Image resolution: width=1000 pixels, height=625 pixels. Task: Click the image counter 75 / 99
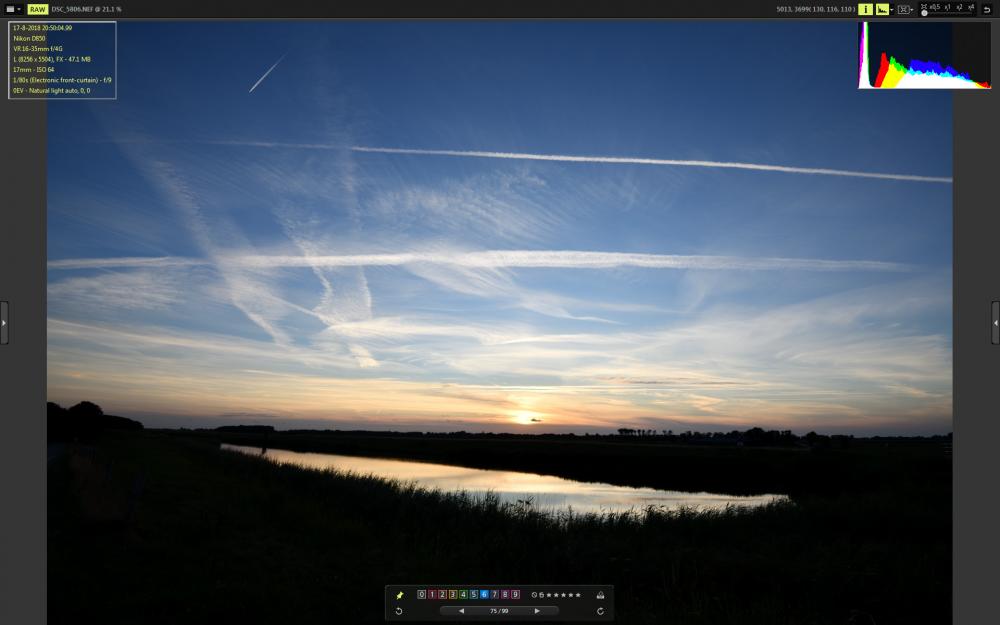coord(499,611)
